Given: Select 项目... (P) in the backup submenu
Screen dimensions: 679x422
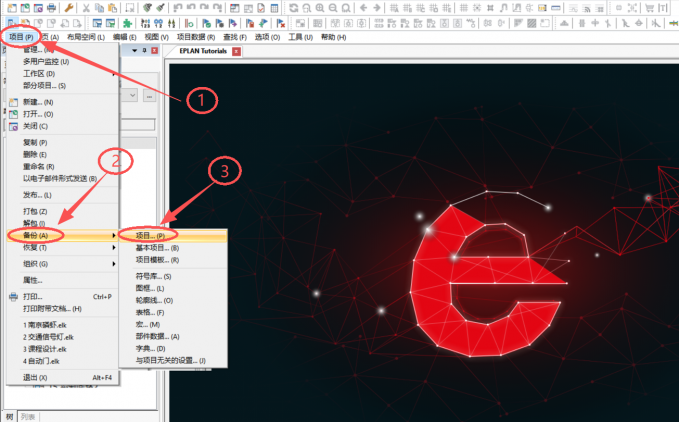Looking at the screenshot, I should 173,236.
